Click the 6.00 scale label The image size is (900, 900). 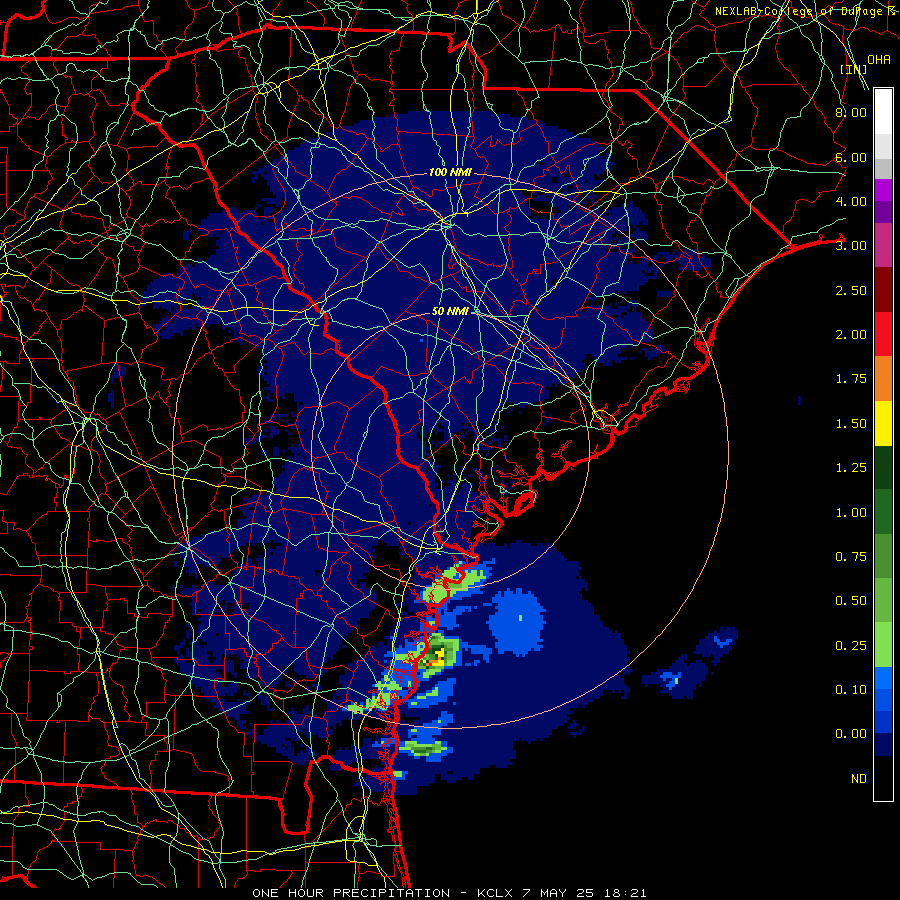(x=851, y=157)
